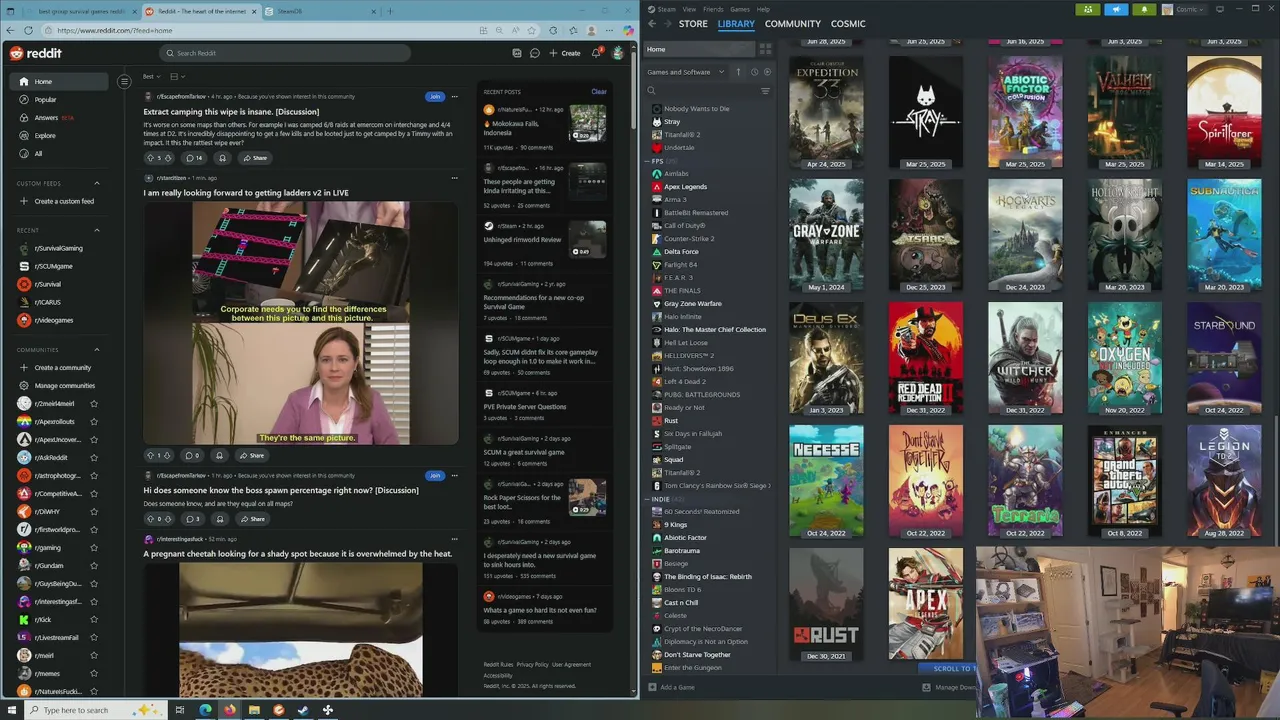Open Steam STORE tab
The height and width of the screenshot is (720, 1280).
693,24
